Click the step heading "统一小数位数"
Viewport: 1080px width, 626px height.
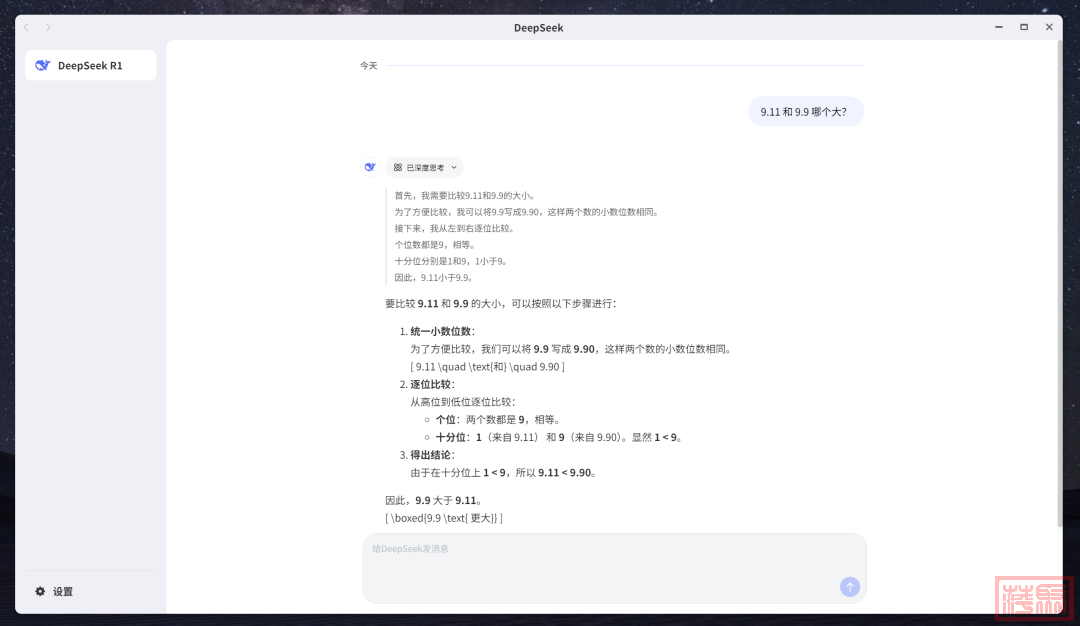(x=443, y=331)
